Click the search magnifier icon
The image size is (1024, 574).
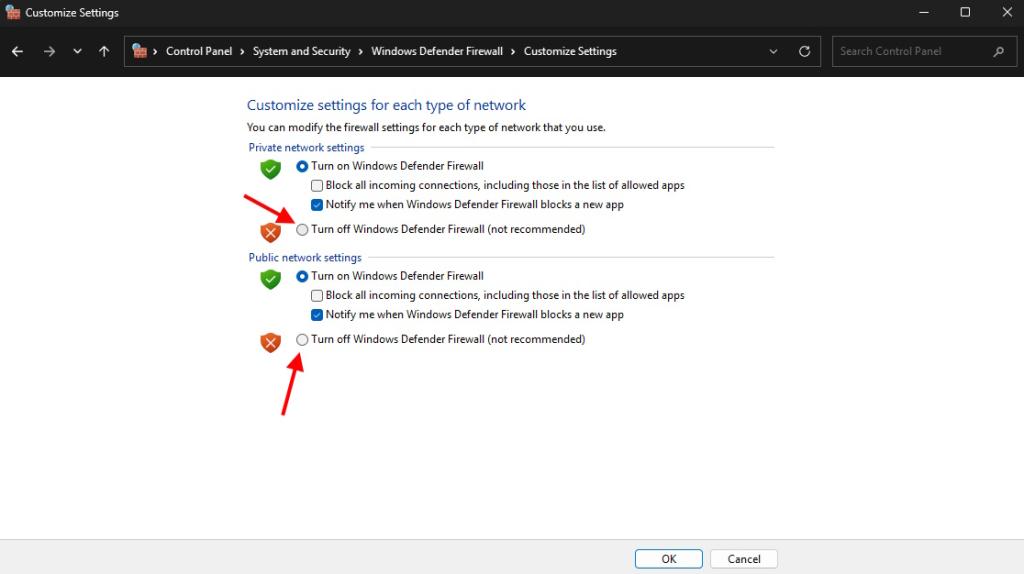click(999, 51)
